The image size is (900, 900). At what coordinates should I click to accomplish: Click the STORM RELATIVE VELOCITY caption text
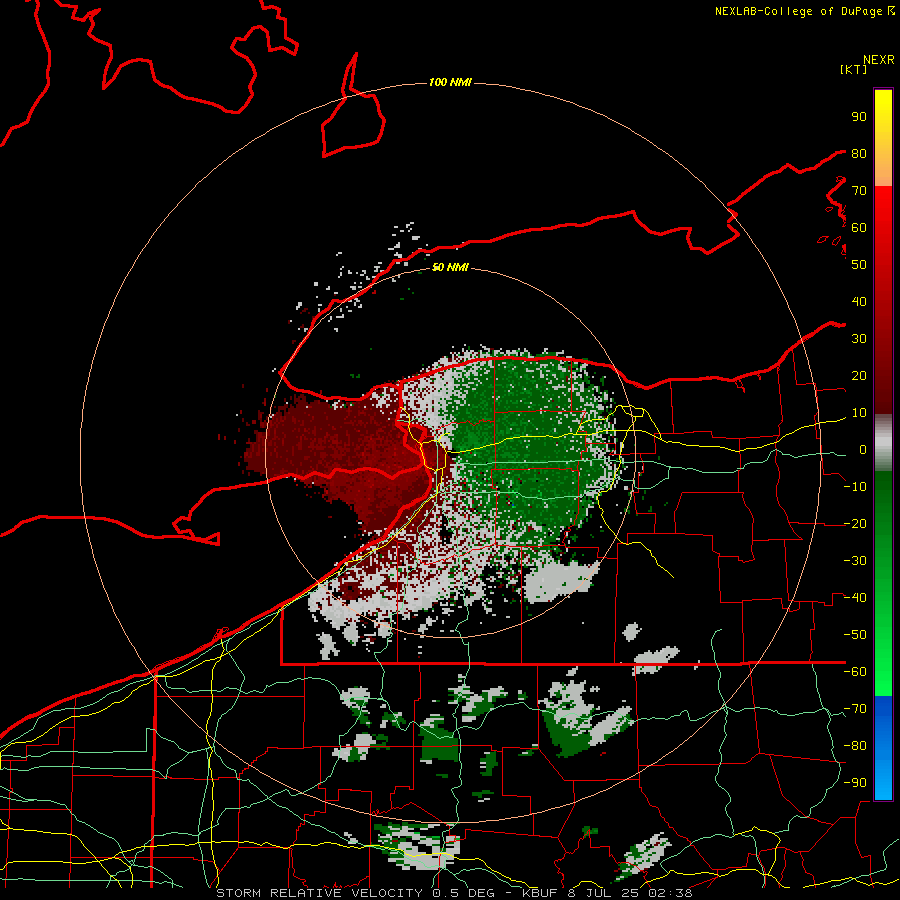tap(319, 893)
